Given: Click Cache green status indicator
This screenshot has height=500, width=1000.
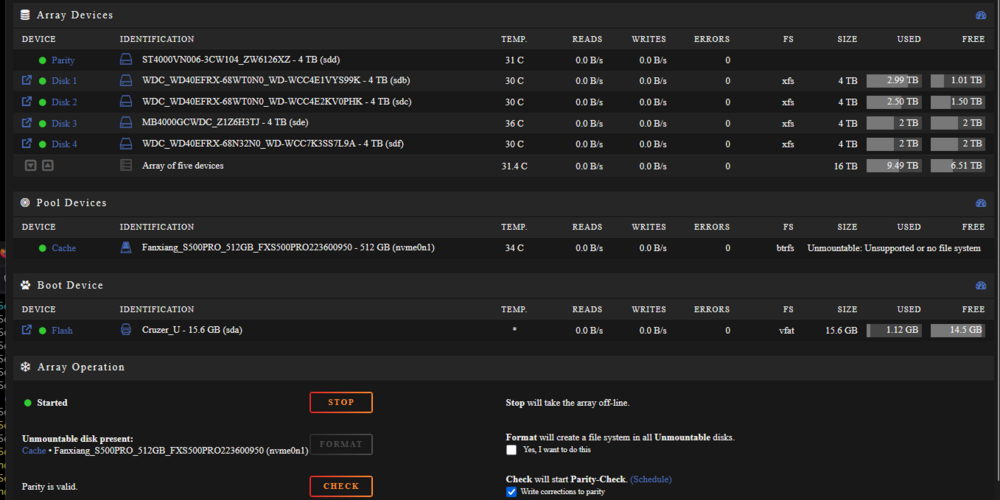Looking at the screenshot, I should (42, 248).
